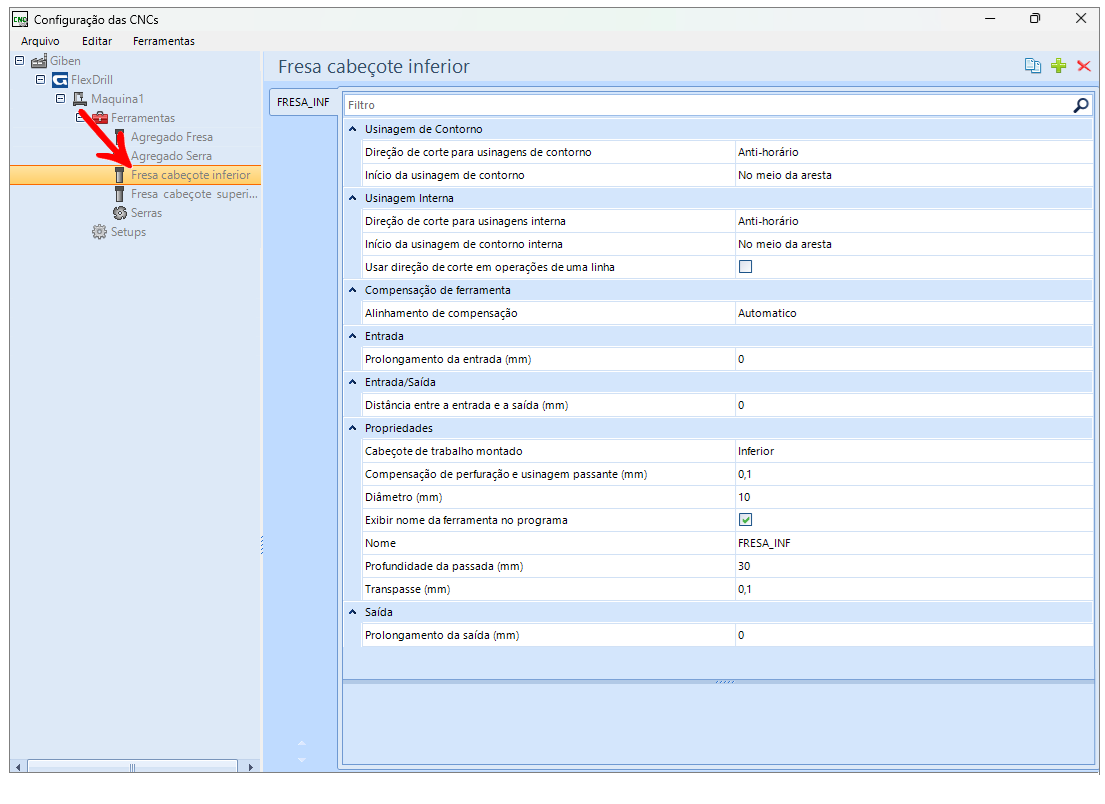Click the Giben factory icon
The image size is (1105, 804).
pyautogui.click(x=39, y=61)
